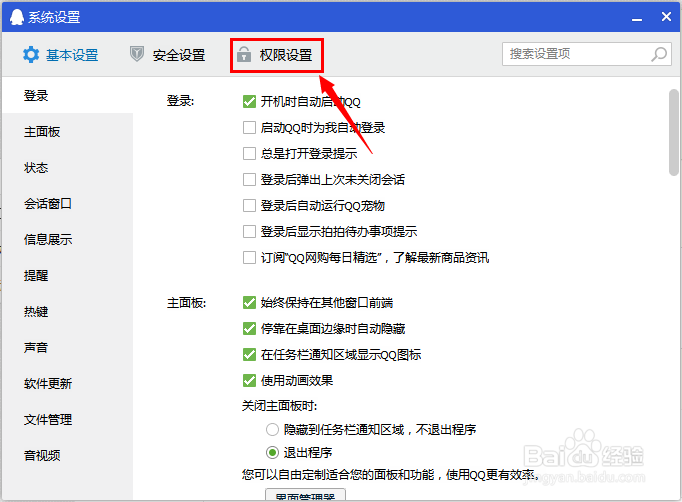
Task: Switch to the 安全设置 tab
Action: coord(167,55)
